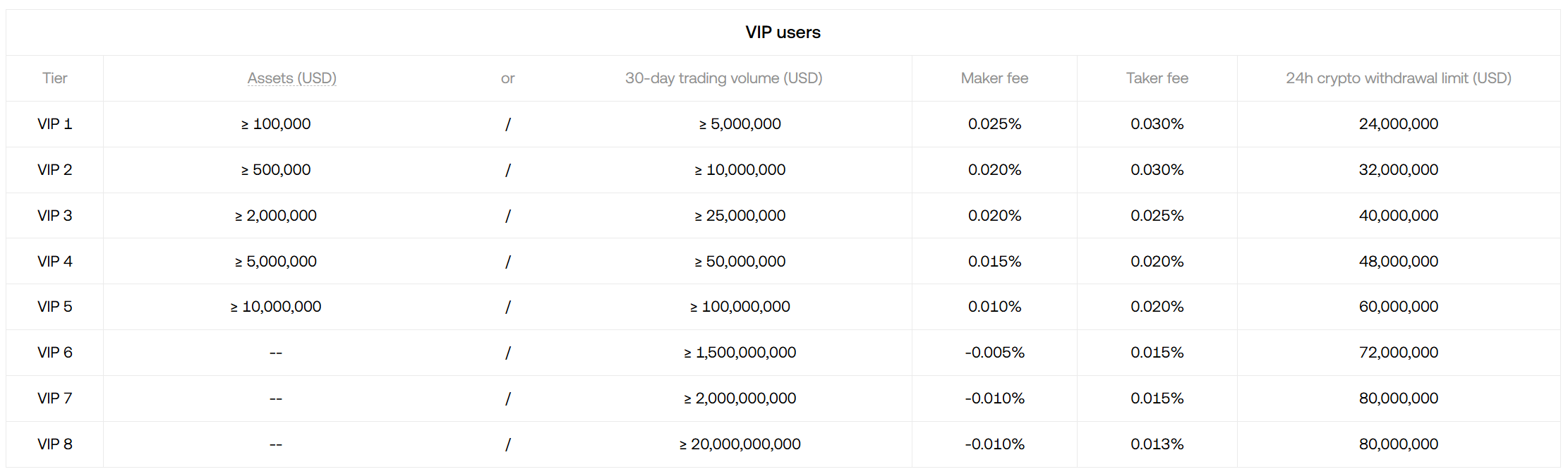Click VIP 2 assets value ≥ 500,000
Screen dimensions: 1568x474
(276, 170)
